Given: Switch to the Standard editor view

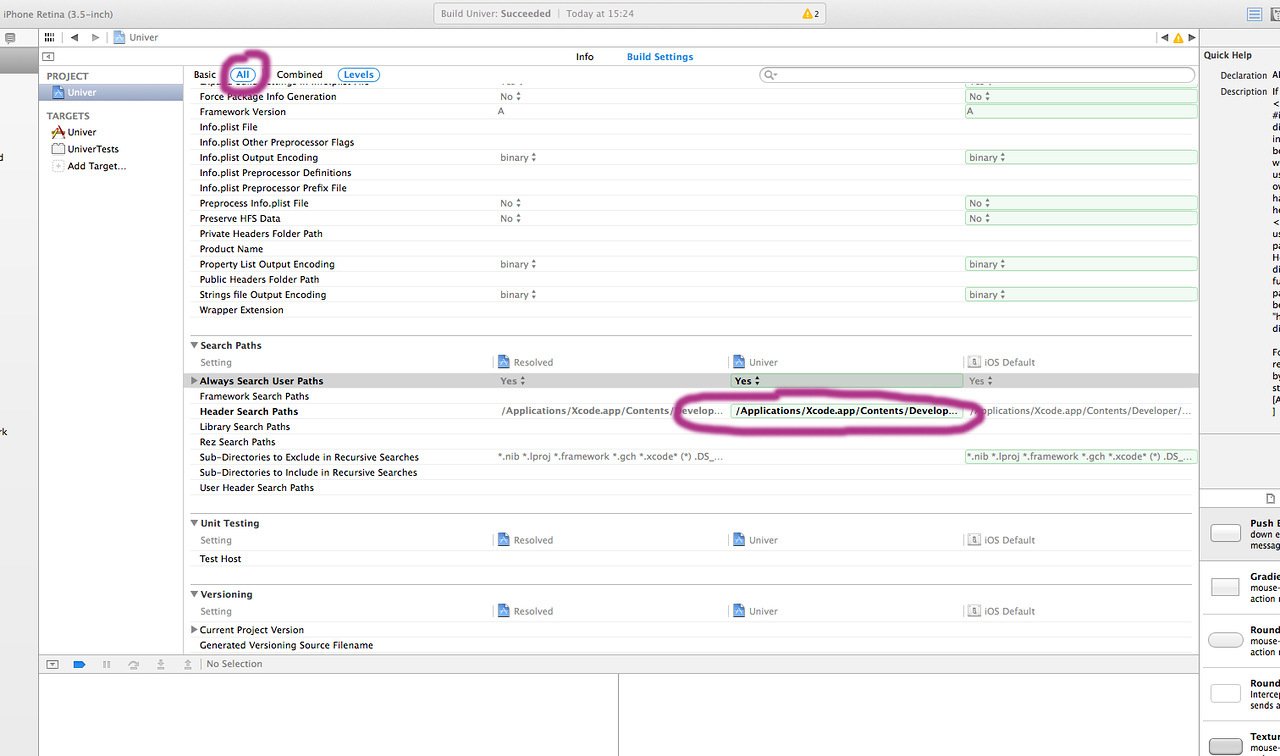Looking at the screenshot, I should pyautogui.click(x=1254, y=14).
